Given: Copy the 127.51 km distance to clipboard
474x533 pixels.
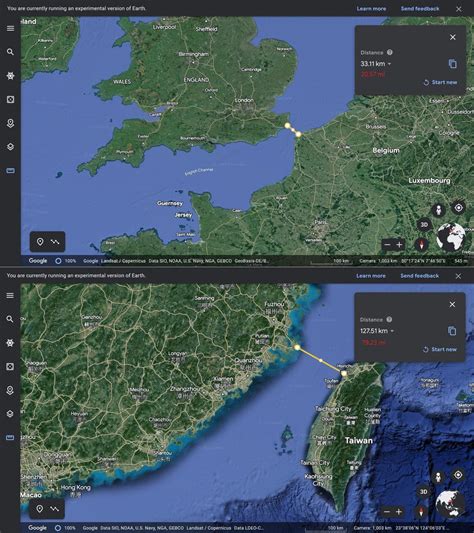Looking at the screenshot, I should click(452, 331).
